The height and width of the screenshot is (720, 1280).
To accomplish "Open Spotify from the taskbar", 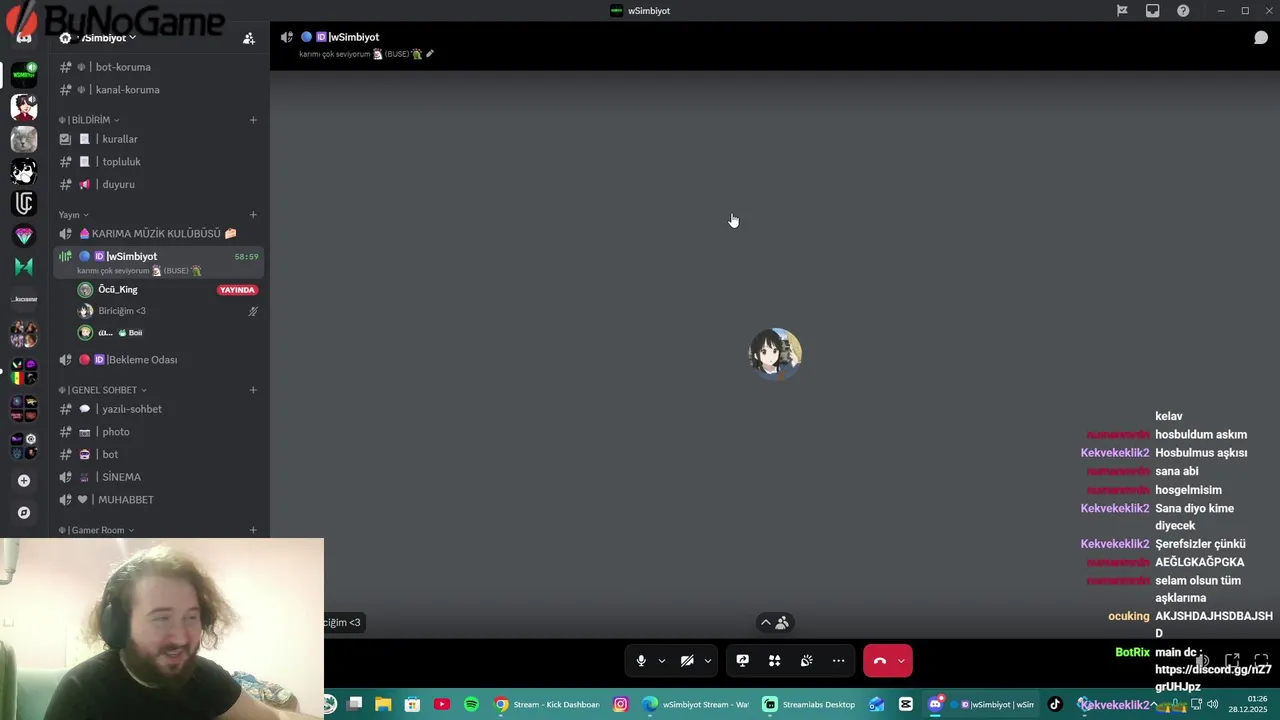I will [x=471, y=705].
